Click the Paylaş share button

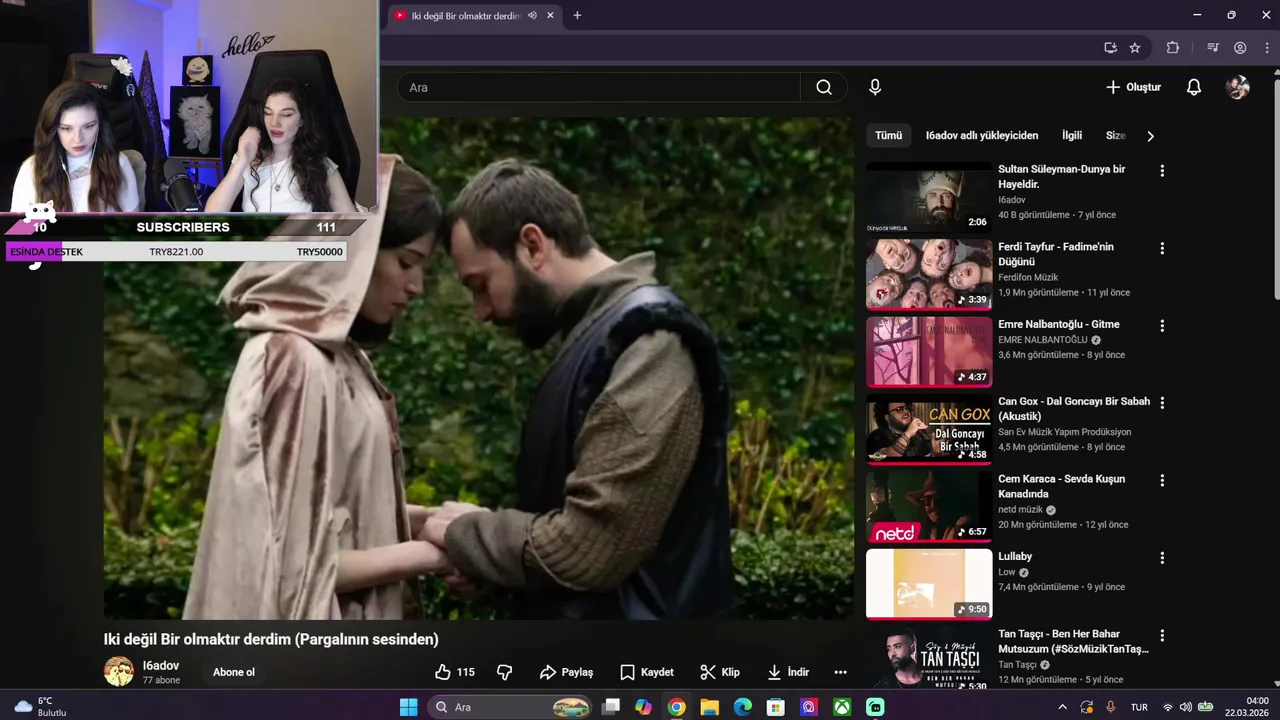coord(566,672)
